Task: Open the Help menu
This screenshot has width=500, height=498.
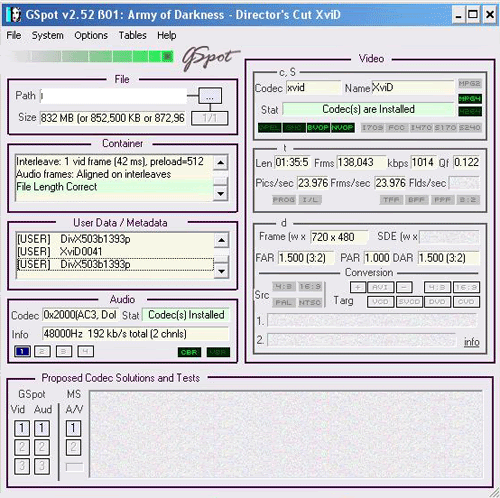Action: 167,35
